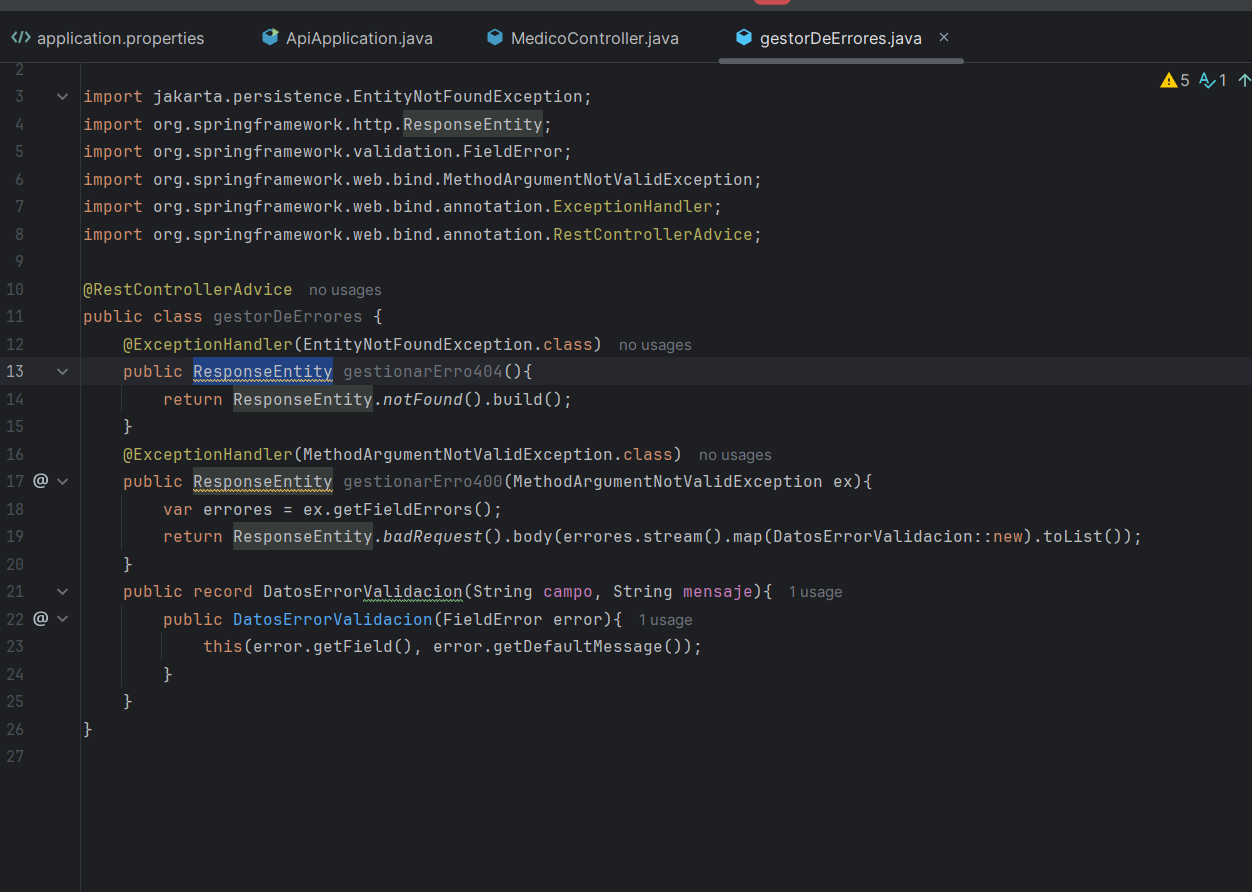Click the gestorDeErrores class name on line 11
This screenshot has height=892, width=1252.
[x=288, y=317]
